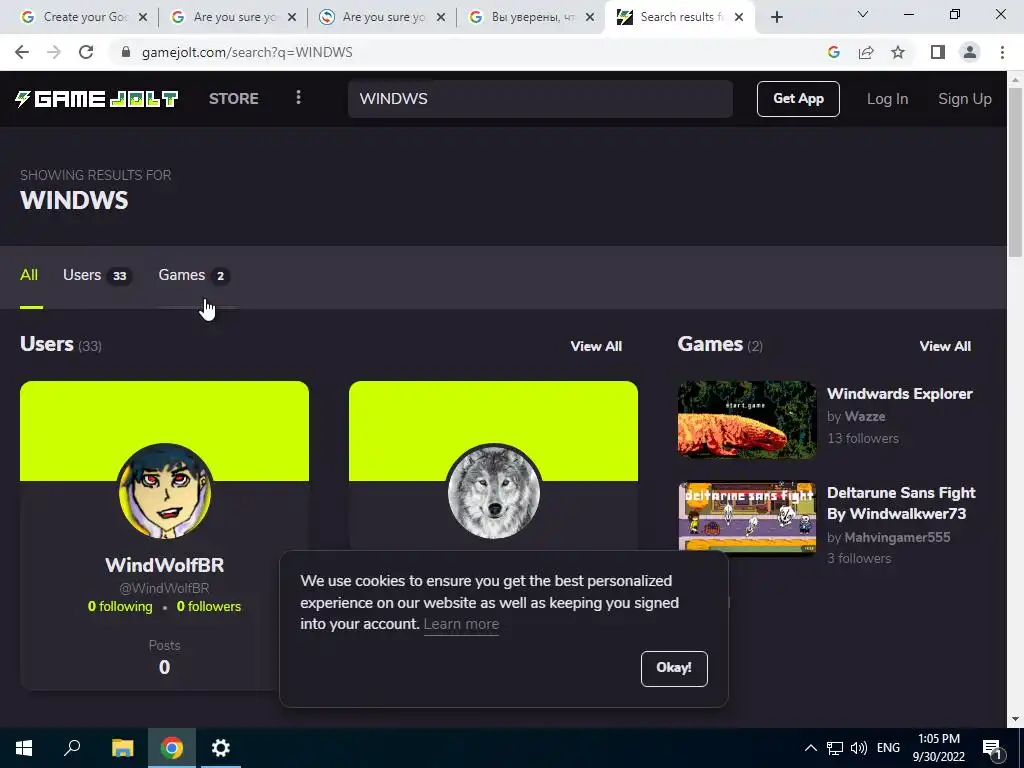
Task: Select the Games 2 tab
Action: (195, 275)
